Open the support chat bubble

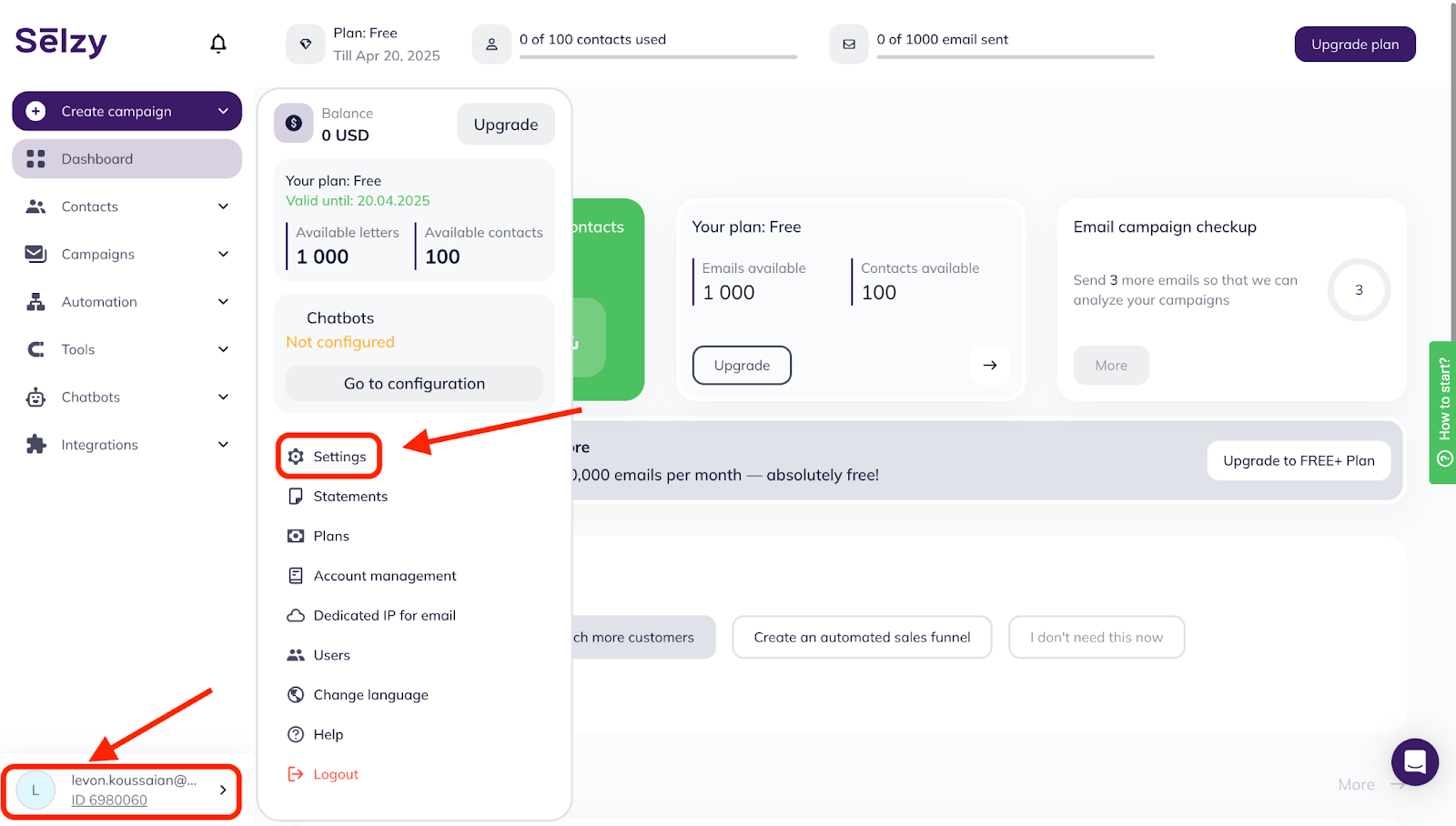click(1414, 762)
